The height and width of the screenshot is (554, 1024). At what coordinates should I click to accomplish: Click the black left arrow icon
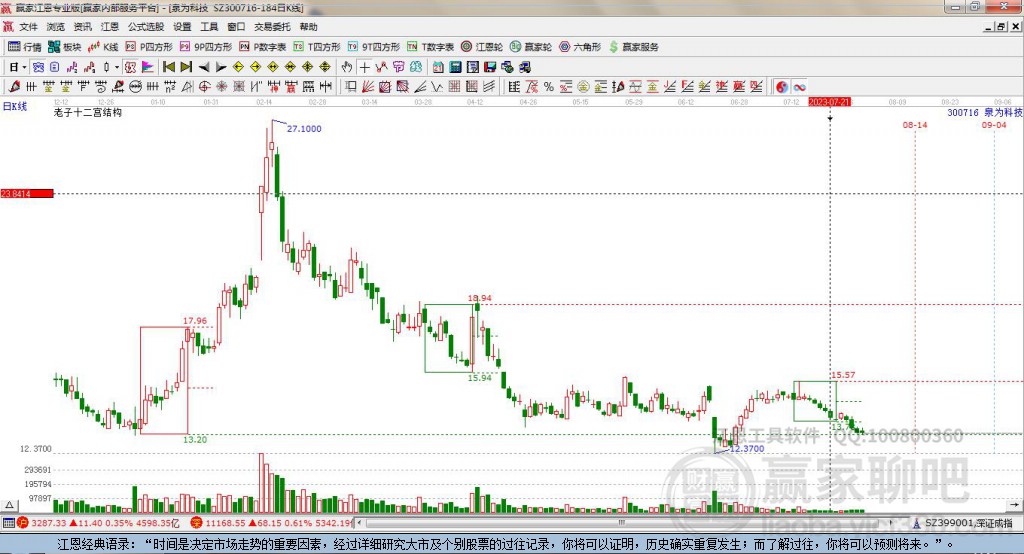click(x=204, y=67)
